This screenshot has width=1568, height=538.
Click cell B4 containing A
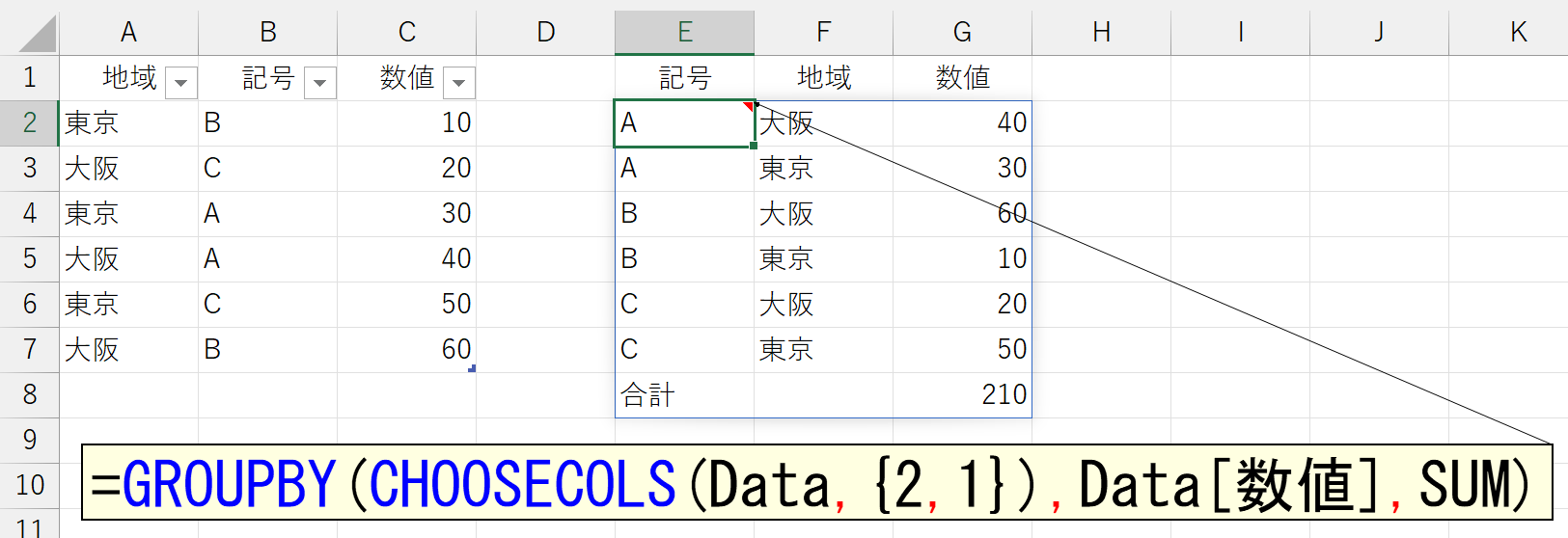point(268,214)
